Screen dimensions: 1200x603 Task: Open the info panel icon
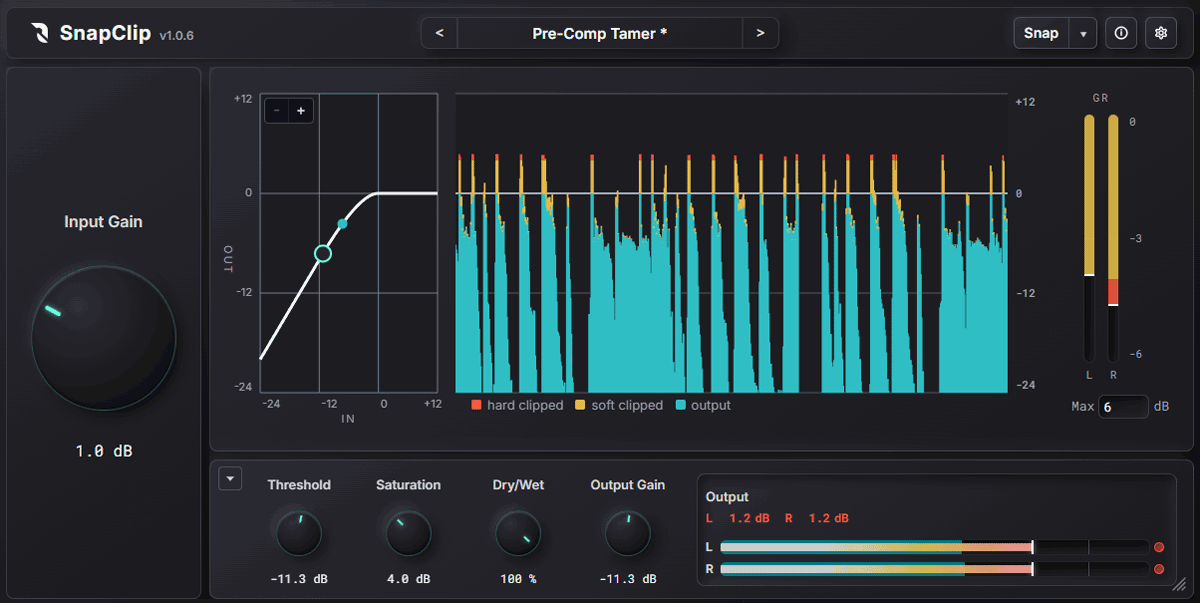click(x=1121, y=33)
